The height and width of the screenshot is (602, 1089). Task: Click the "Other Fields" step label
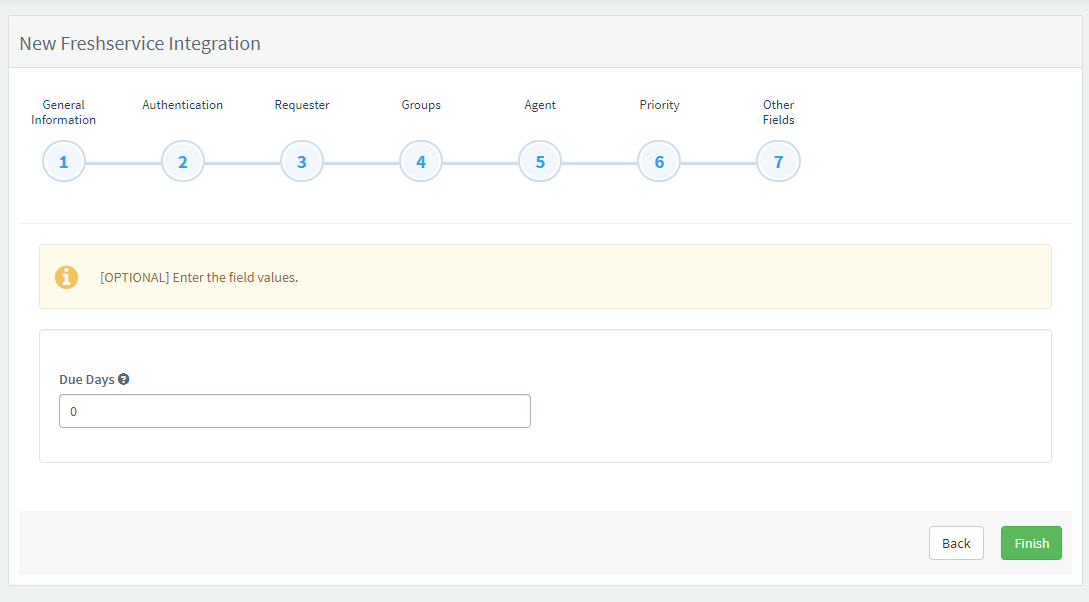point(779,112)
